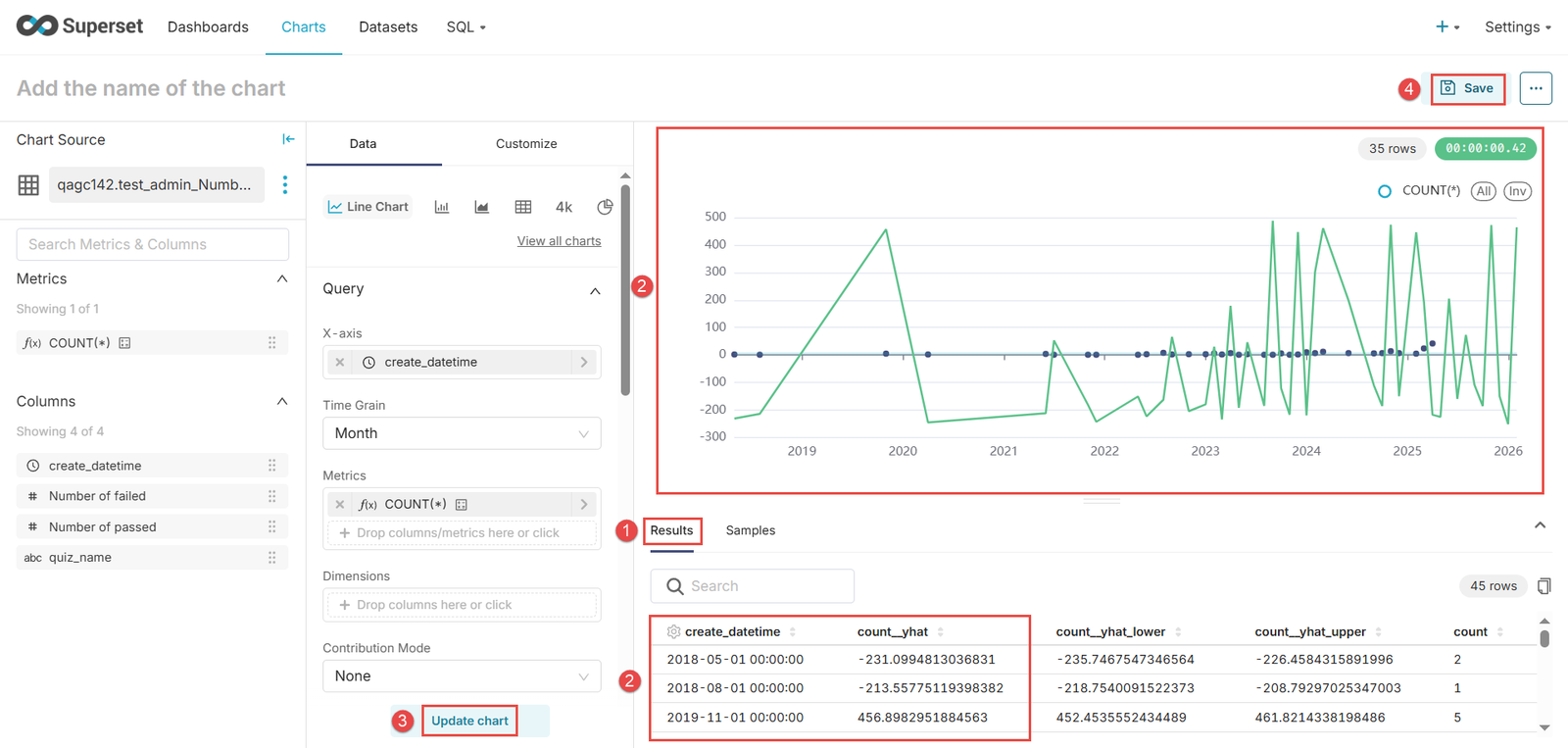Copy results table to clipboard
Screen dimensions: 1568x748
click(x=1544, y=586)
